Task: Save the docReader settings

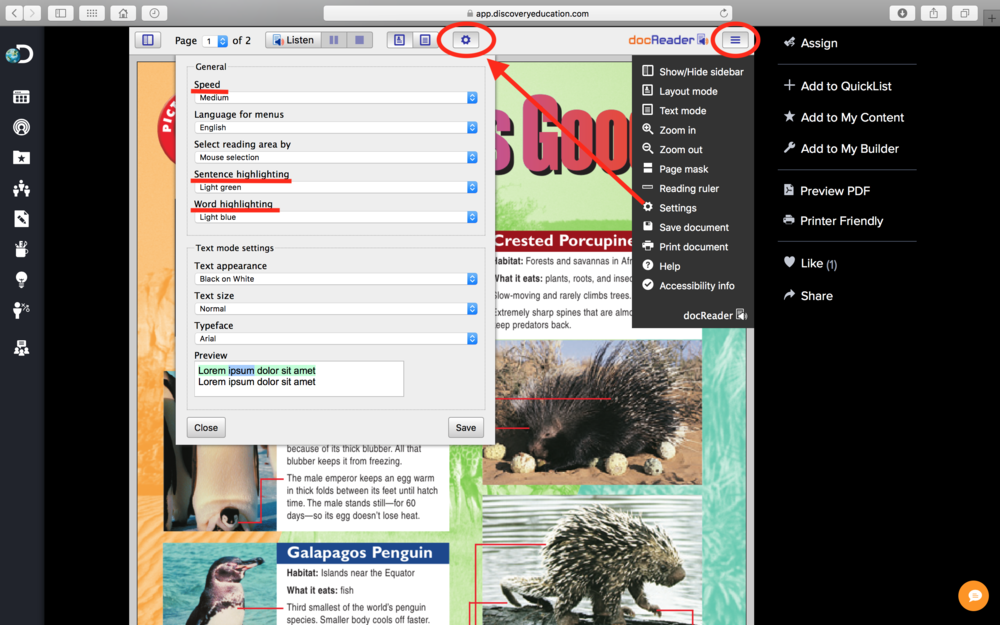Action: (x=466, y=427)
